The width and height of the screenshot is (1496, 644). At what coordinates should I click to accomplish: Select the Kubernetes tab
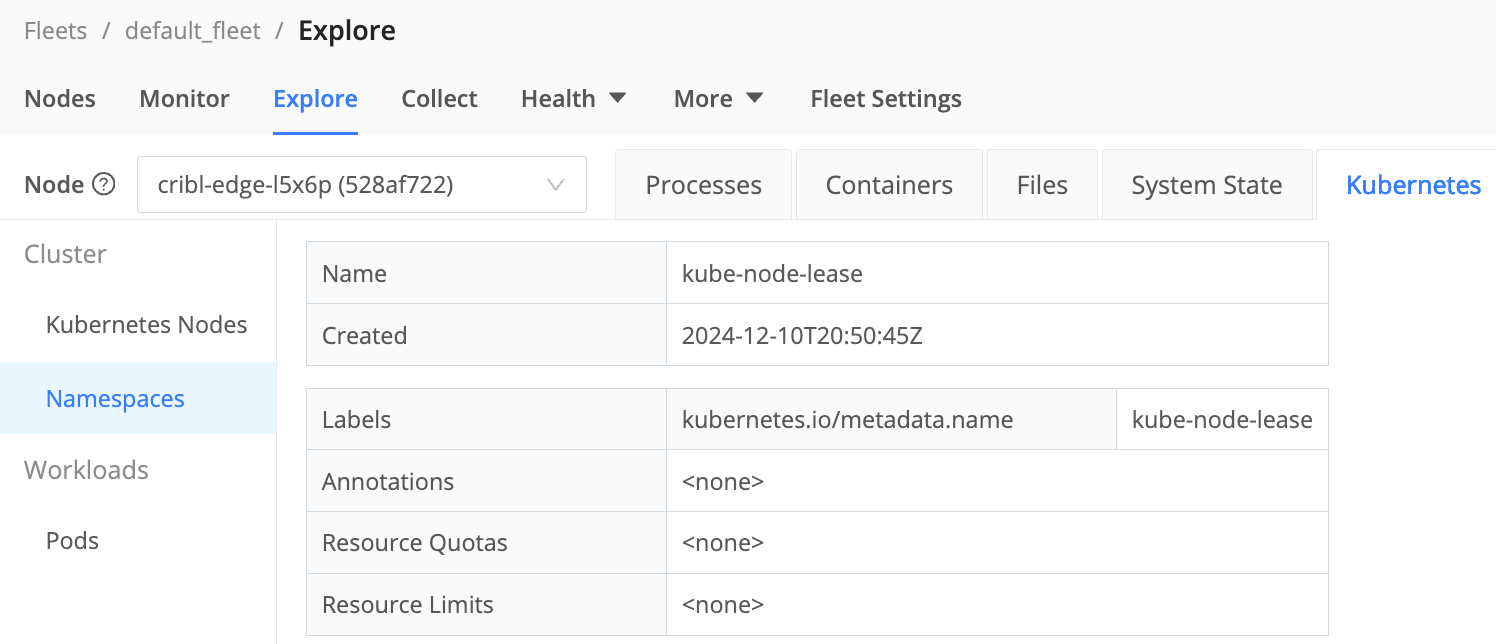1413,184
